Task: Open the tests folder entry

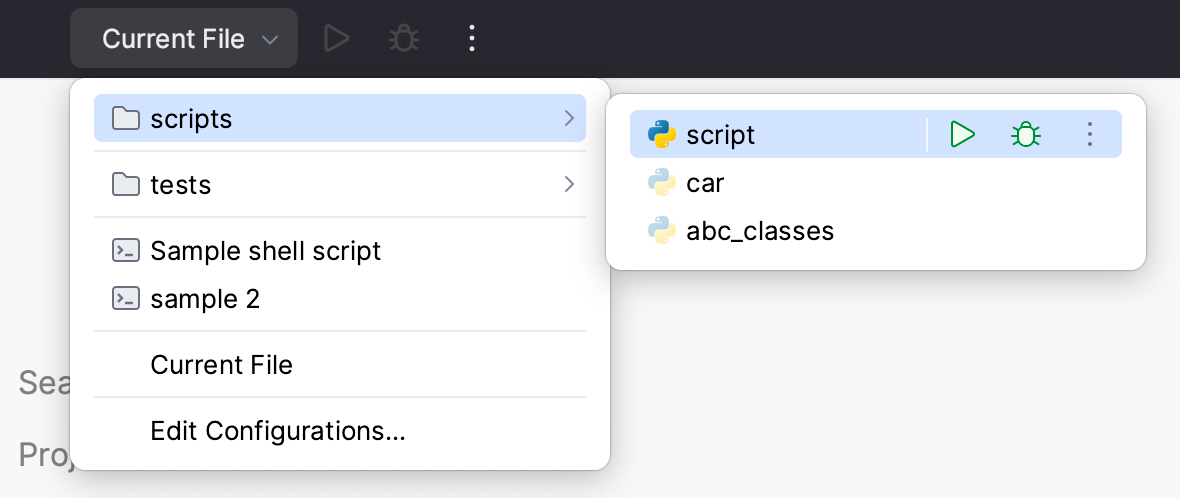Action: (181, 184)
